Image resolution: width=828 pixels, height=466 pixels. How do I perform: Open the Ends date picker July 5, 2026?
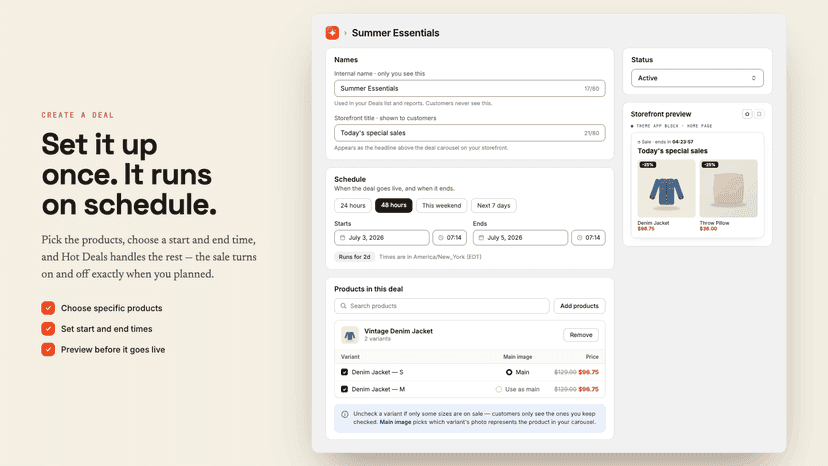520,238
